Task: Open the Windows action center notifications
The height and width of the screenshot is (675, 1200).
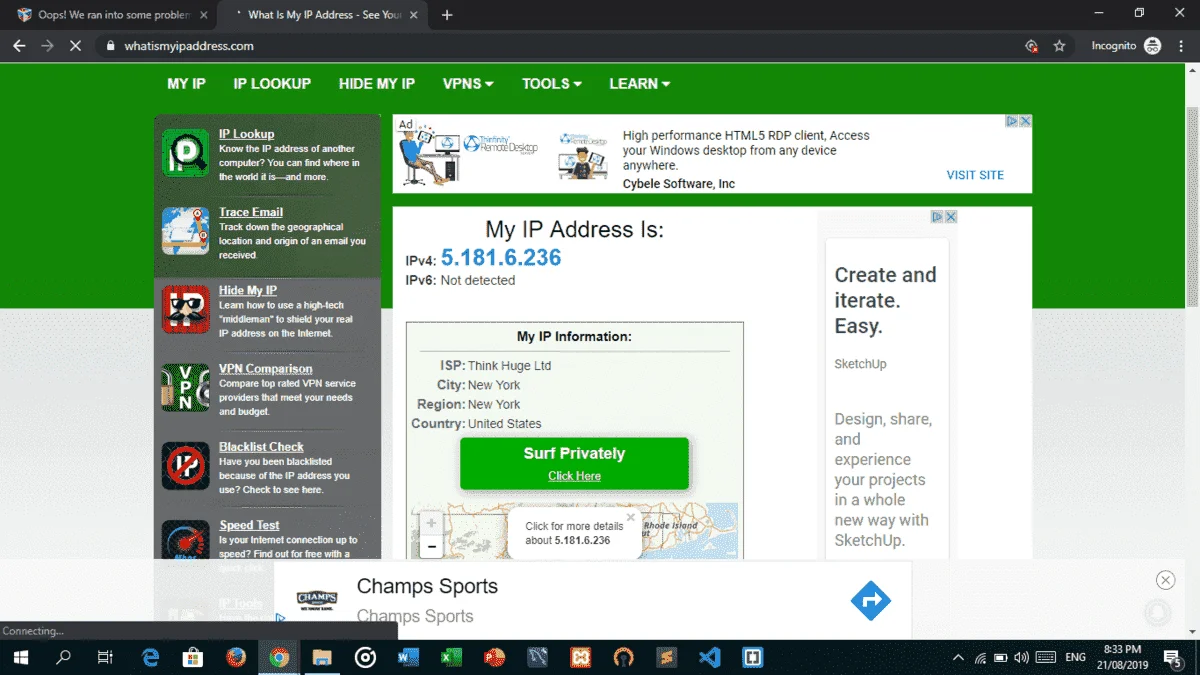Action: pos(1171,658)
